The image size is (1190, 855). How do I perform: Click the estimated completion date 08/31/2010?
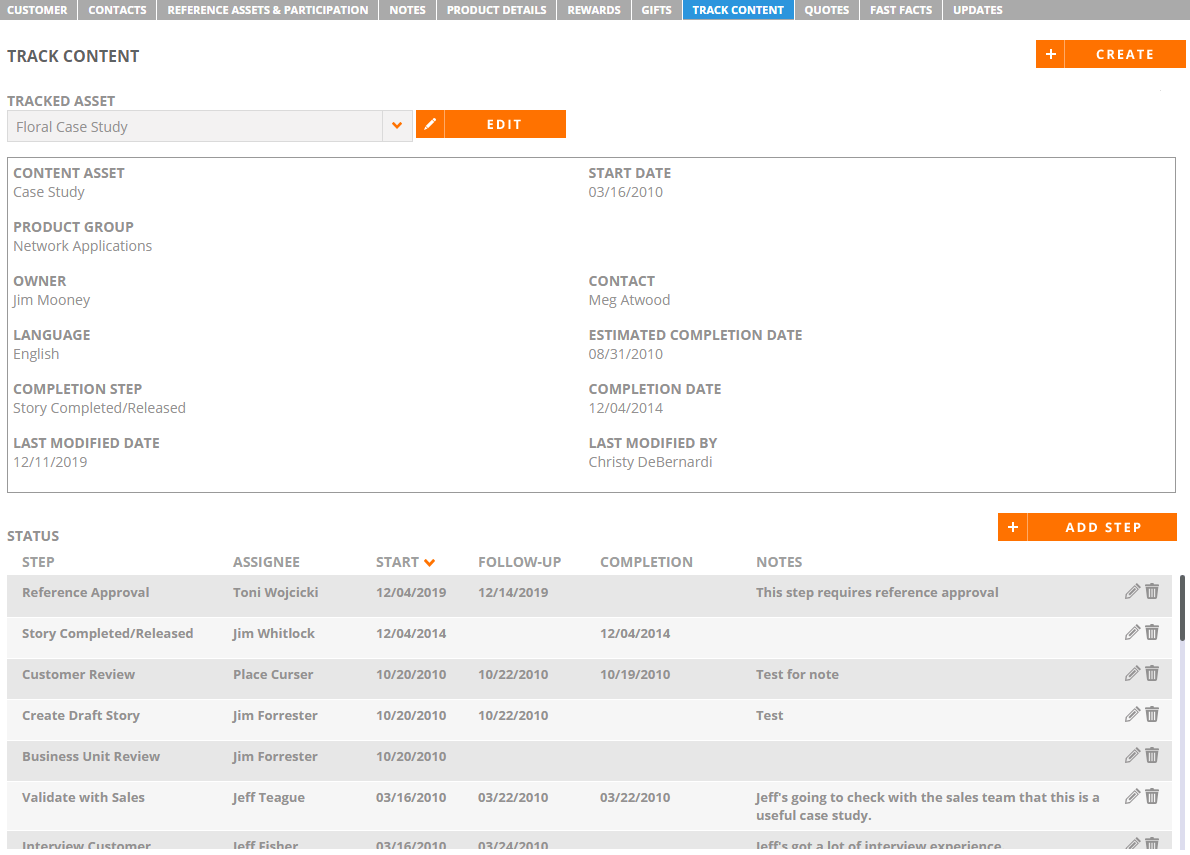tap(625, 354)
